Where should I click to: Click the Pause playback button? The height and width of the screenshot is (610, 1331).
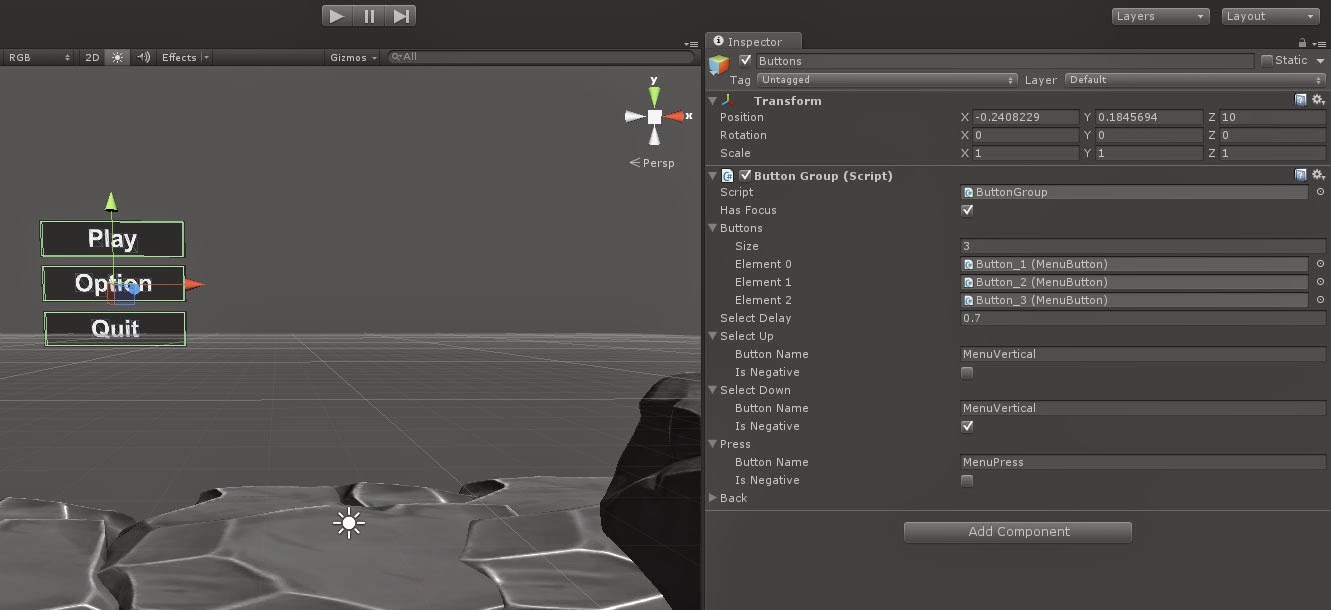click(369, 16)
